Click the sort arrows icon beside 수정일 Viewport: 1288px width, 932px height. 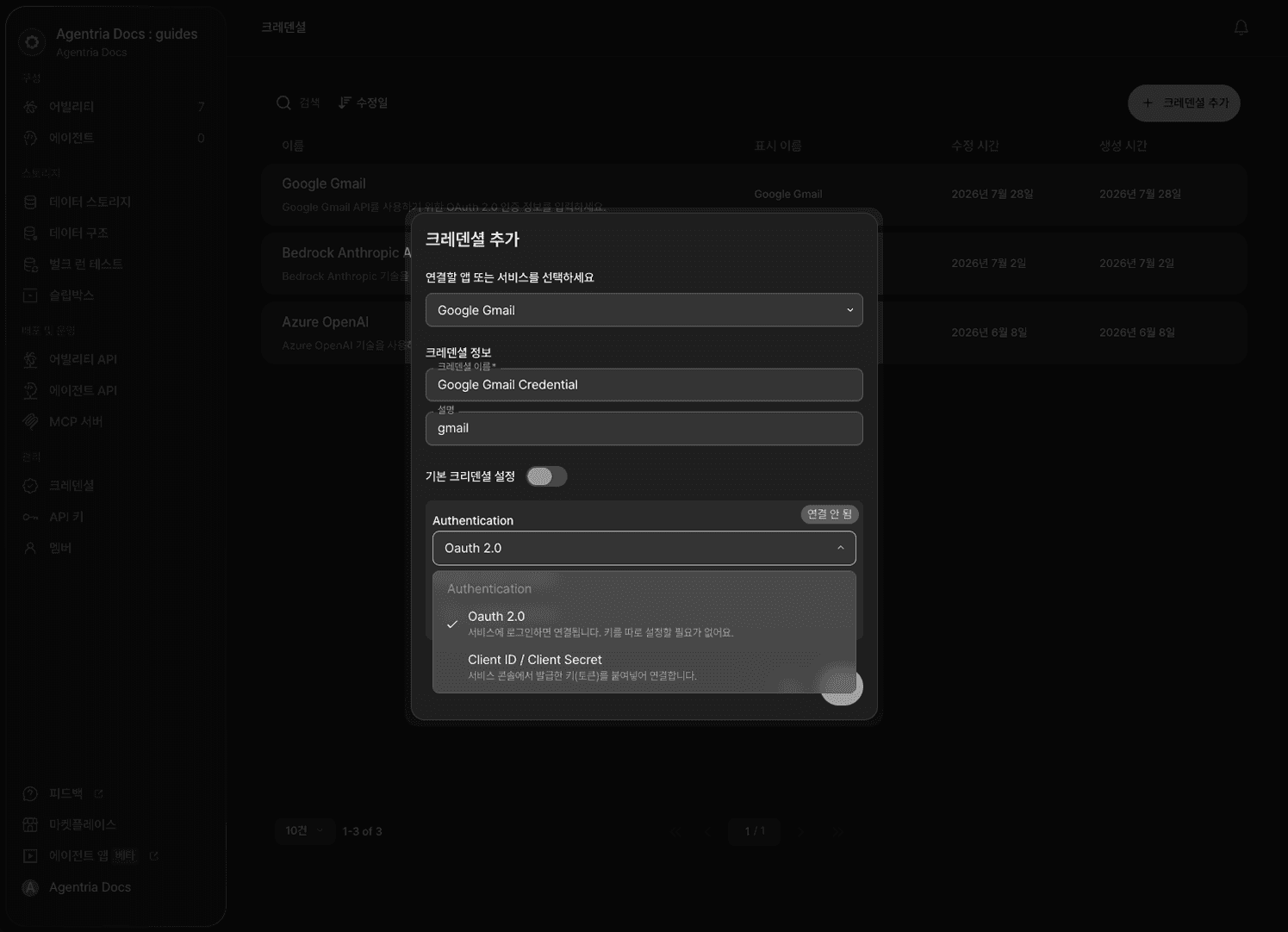[x=345, y=103]
